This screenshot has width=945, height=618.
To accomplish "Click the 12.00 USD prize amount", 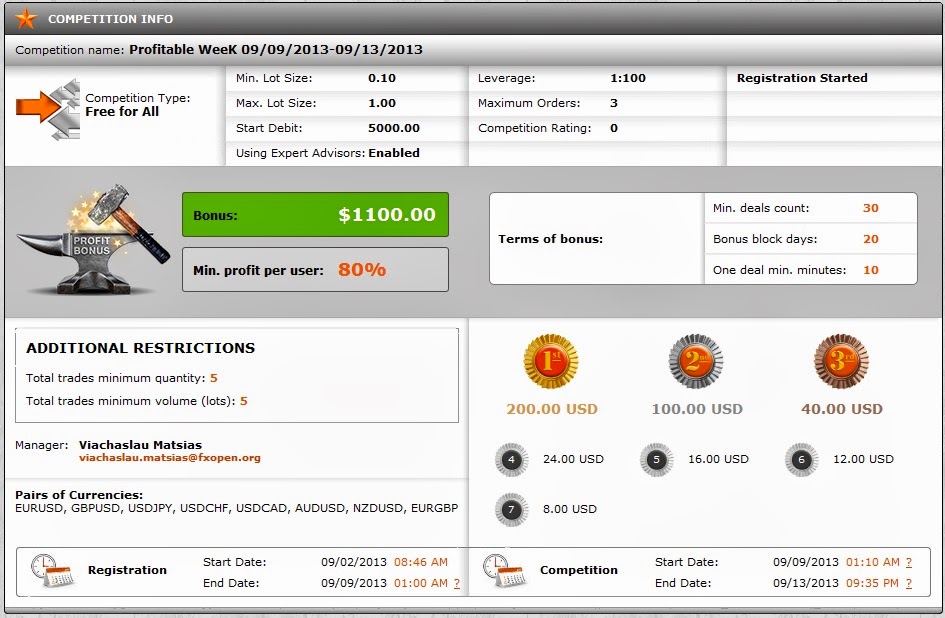I will pyautogui.click(x=864, y=459).
